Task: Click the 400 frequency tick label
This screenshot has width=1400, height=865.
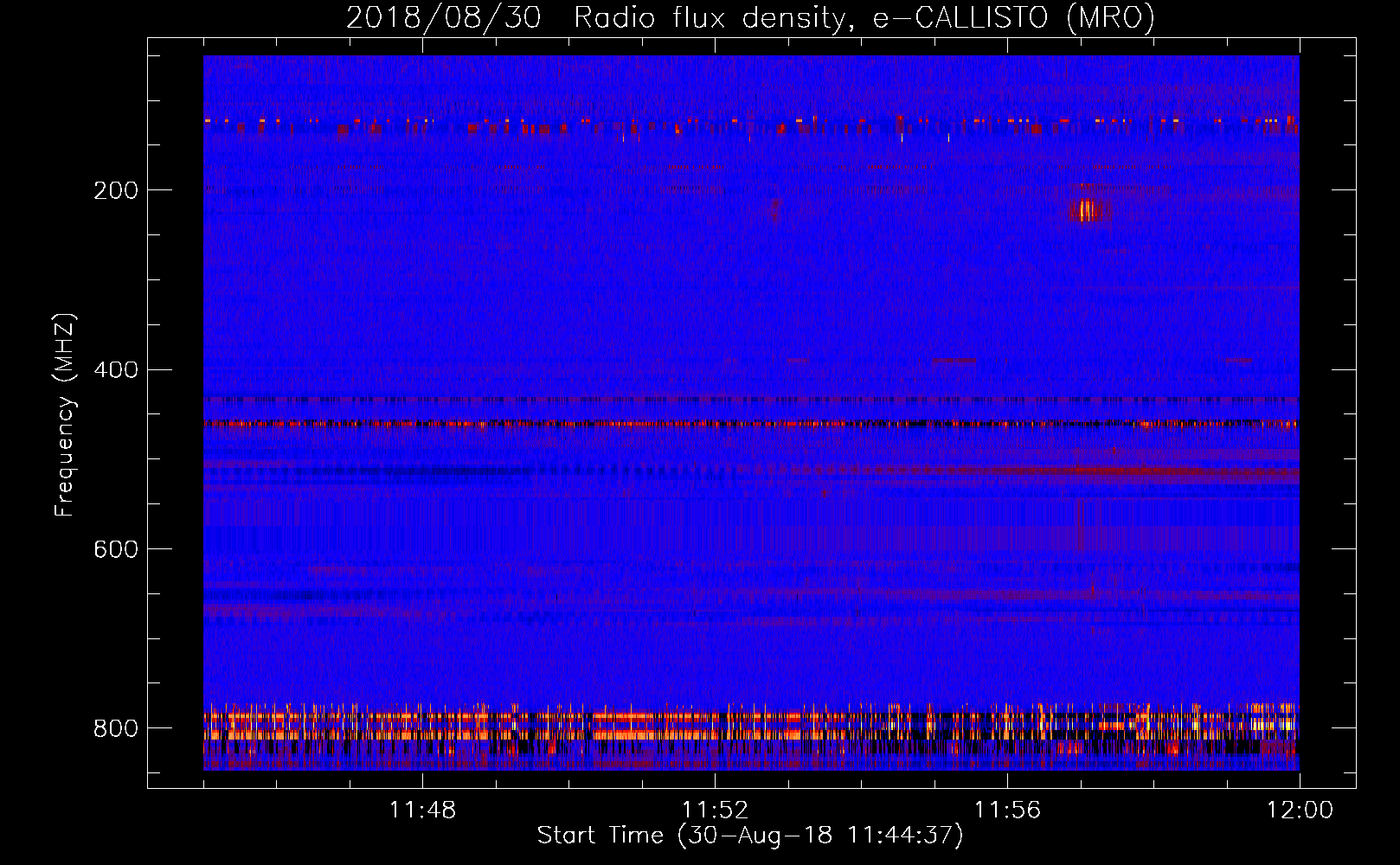Action: coord(115,370)
